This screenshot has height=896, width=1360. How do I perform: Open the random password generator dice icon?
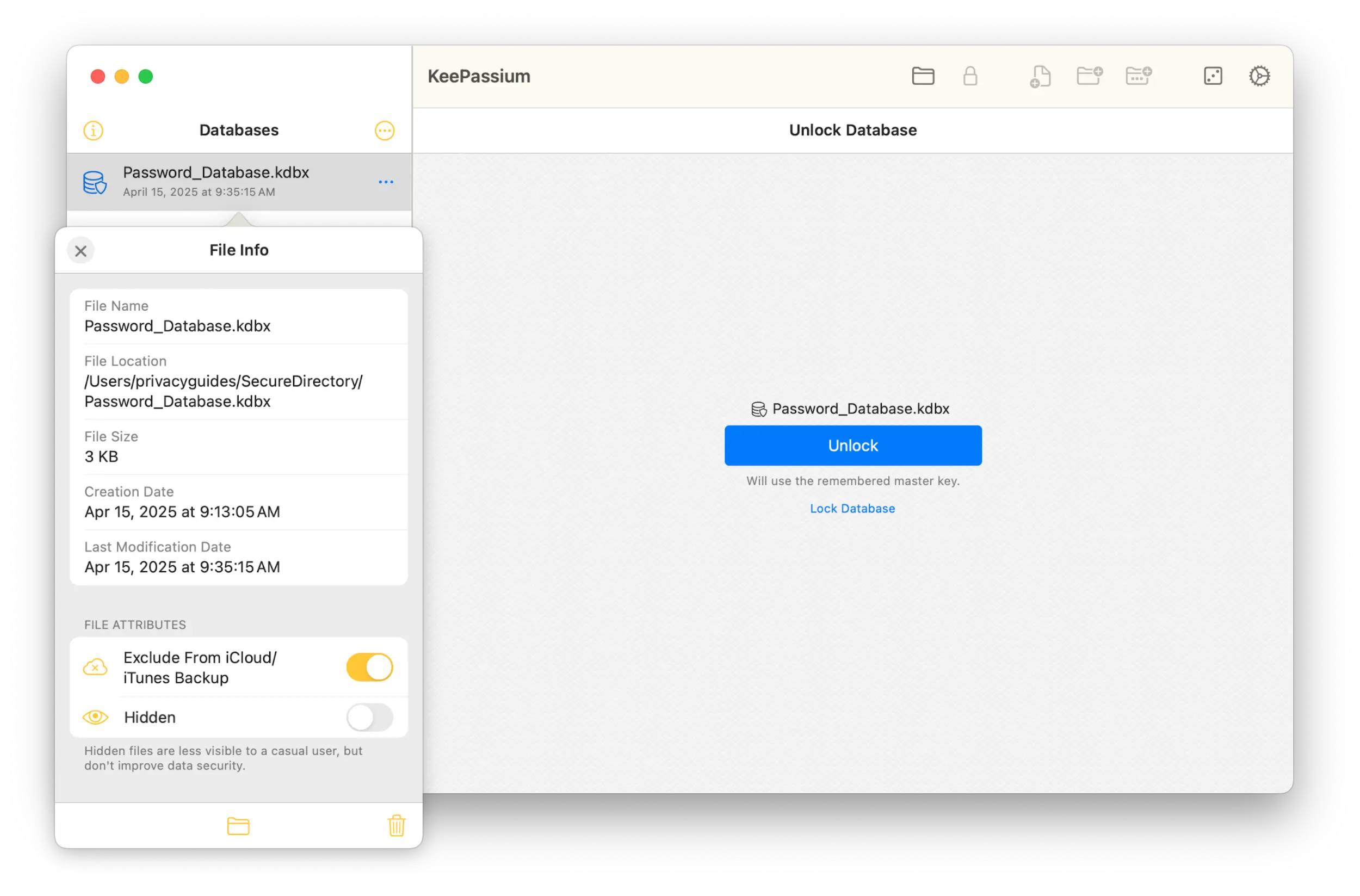[1214, 76]
